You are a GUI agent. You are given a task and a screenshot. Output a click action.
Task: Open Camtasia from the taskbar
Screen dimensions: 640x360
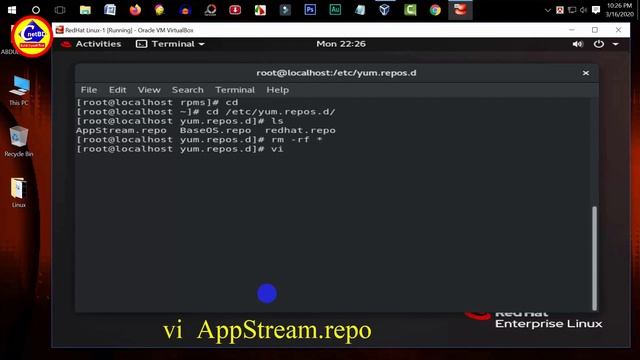(410, 10)
